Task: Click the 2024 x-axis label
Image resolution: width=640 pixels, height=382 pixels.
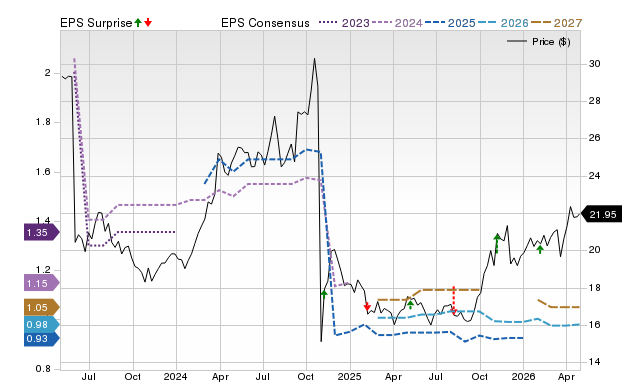Action: [x=176, y=376]
